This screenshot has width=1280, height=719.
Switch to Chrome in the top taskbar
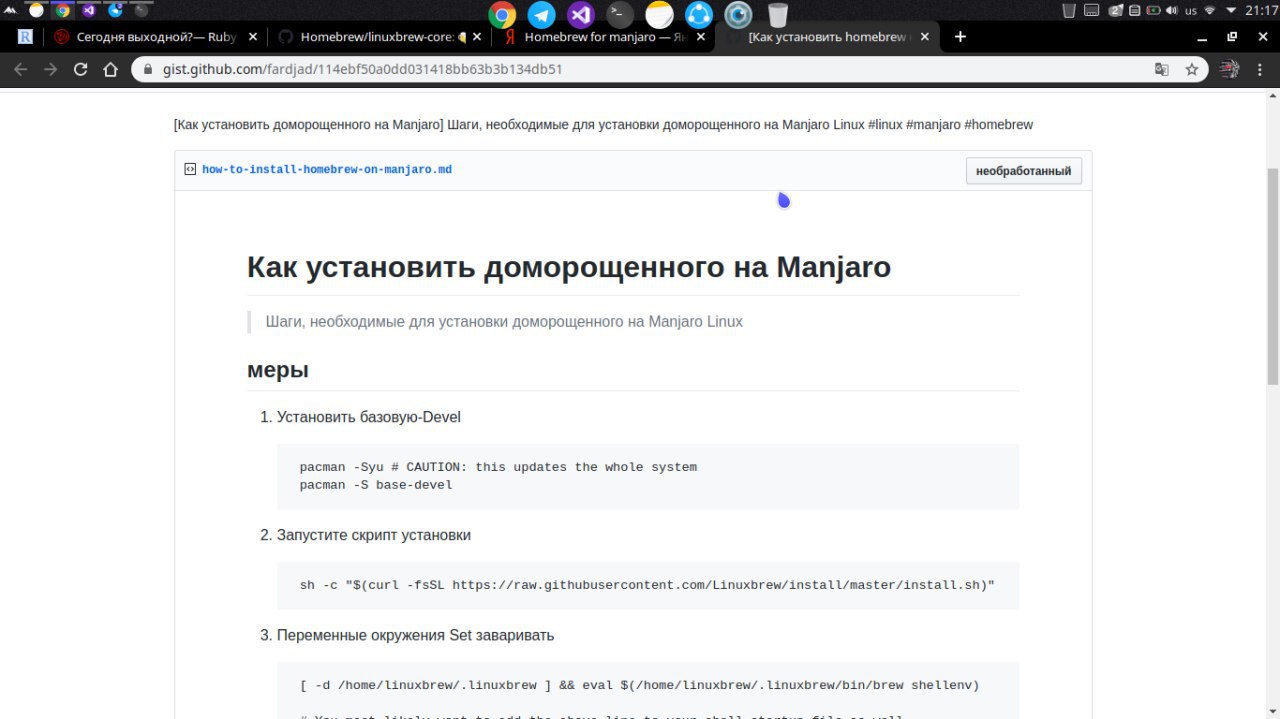point(62,10)
